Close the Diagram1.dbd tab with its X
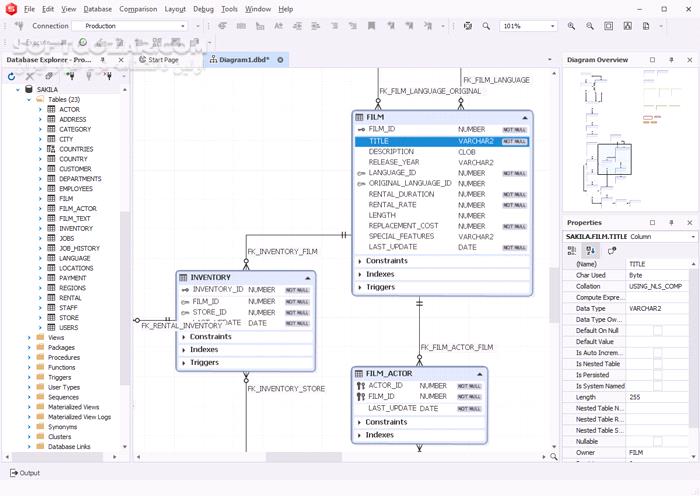This screenshot has width=700, height=496. pos(280,60)
